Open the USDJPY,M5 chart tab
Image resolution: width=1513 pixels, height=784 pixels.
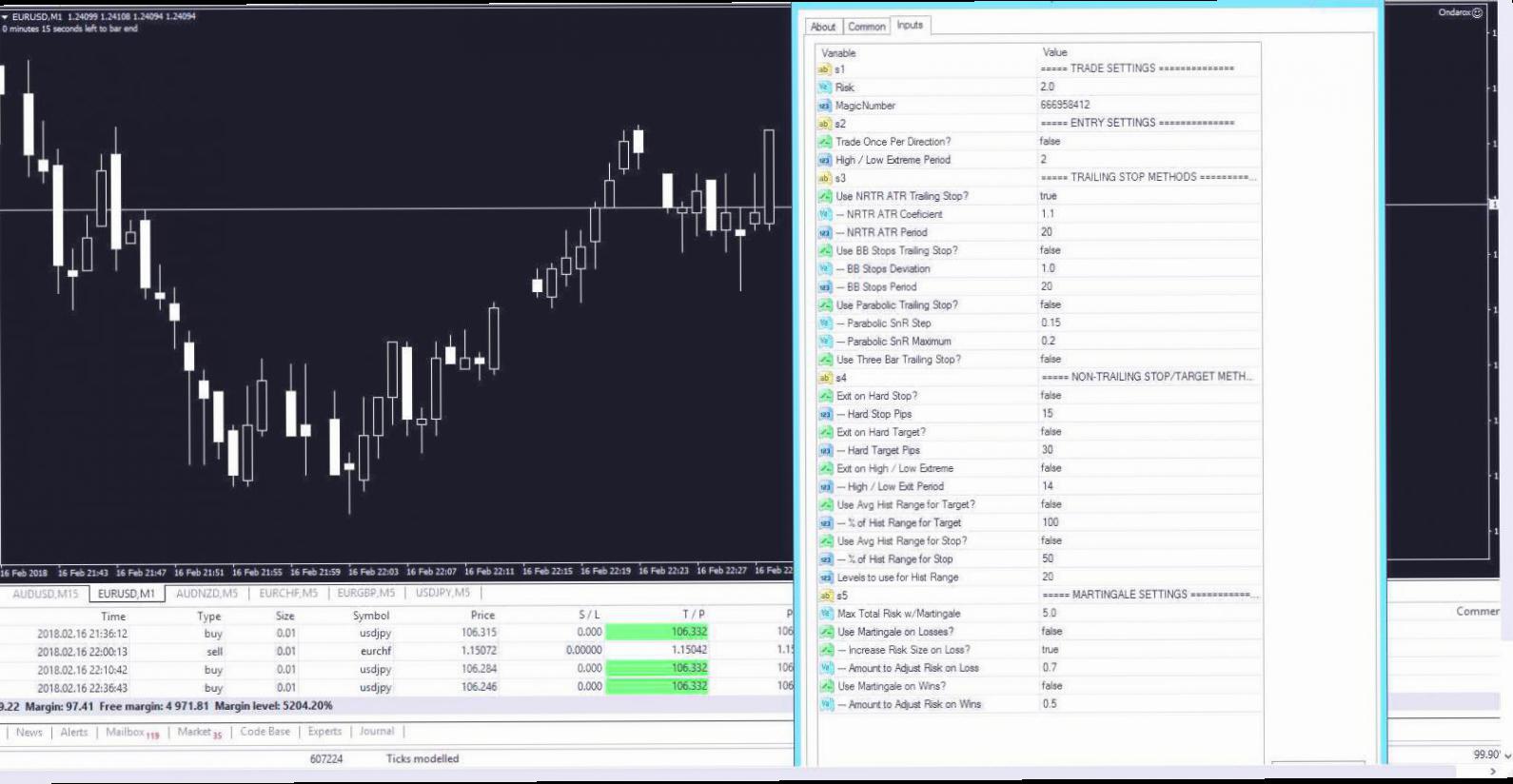(x=442, y=593)
